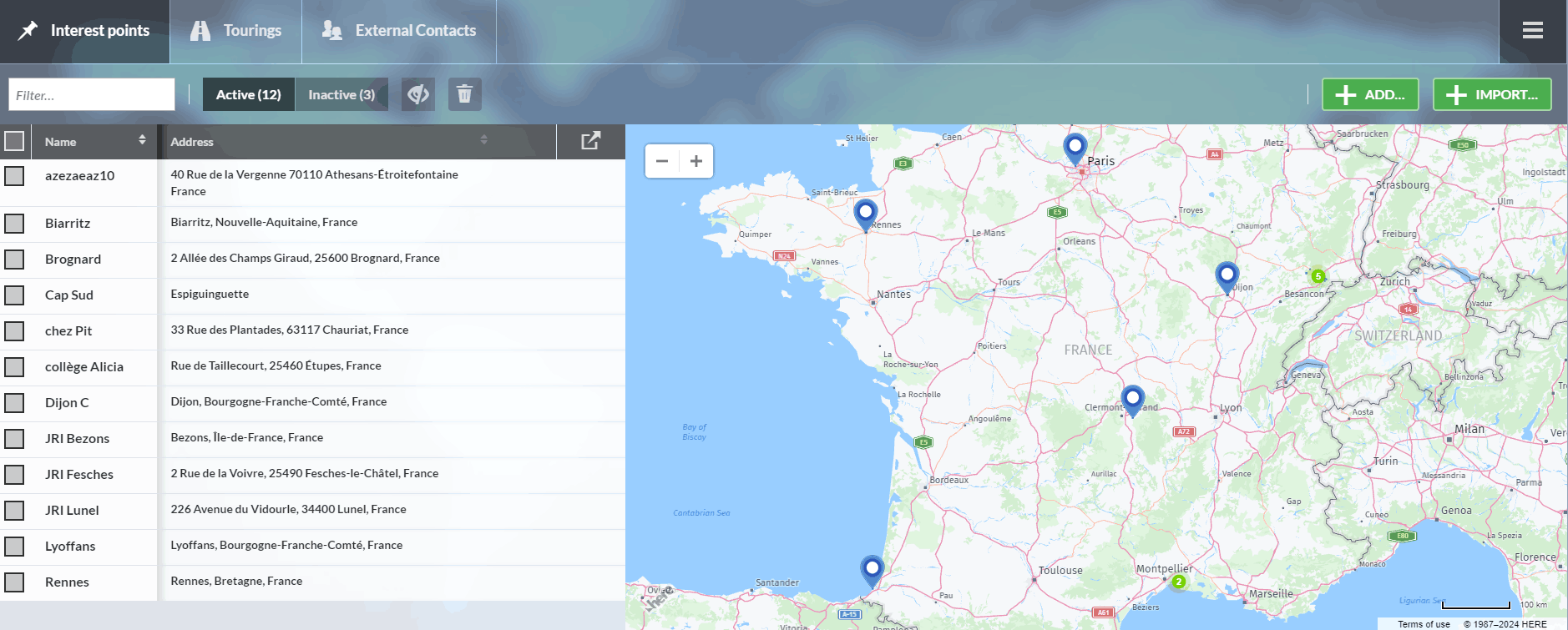1568x630 pixels.
Task: Tick the checkbox for Biarritz
Action: (x=14, y=223)
